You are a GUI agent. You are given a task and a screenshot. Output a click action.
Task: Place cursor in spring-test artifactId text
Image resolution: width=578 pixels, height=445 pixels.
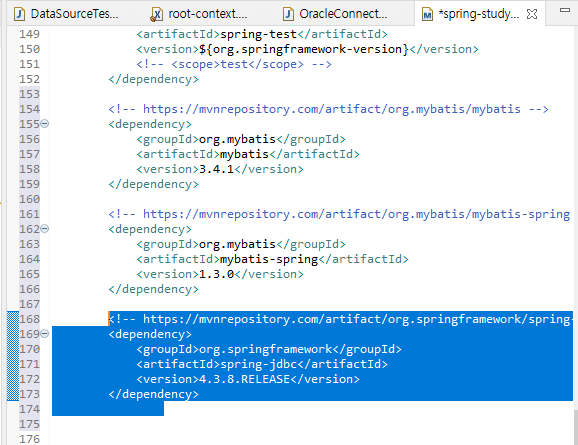tap(258, 34)
